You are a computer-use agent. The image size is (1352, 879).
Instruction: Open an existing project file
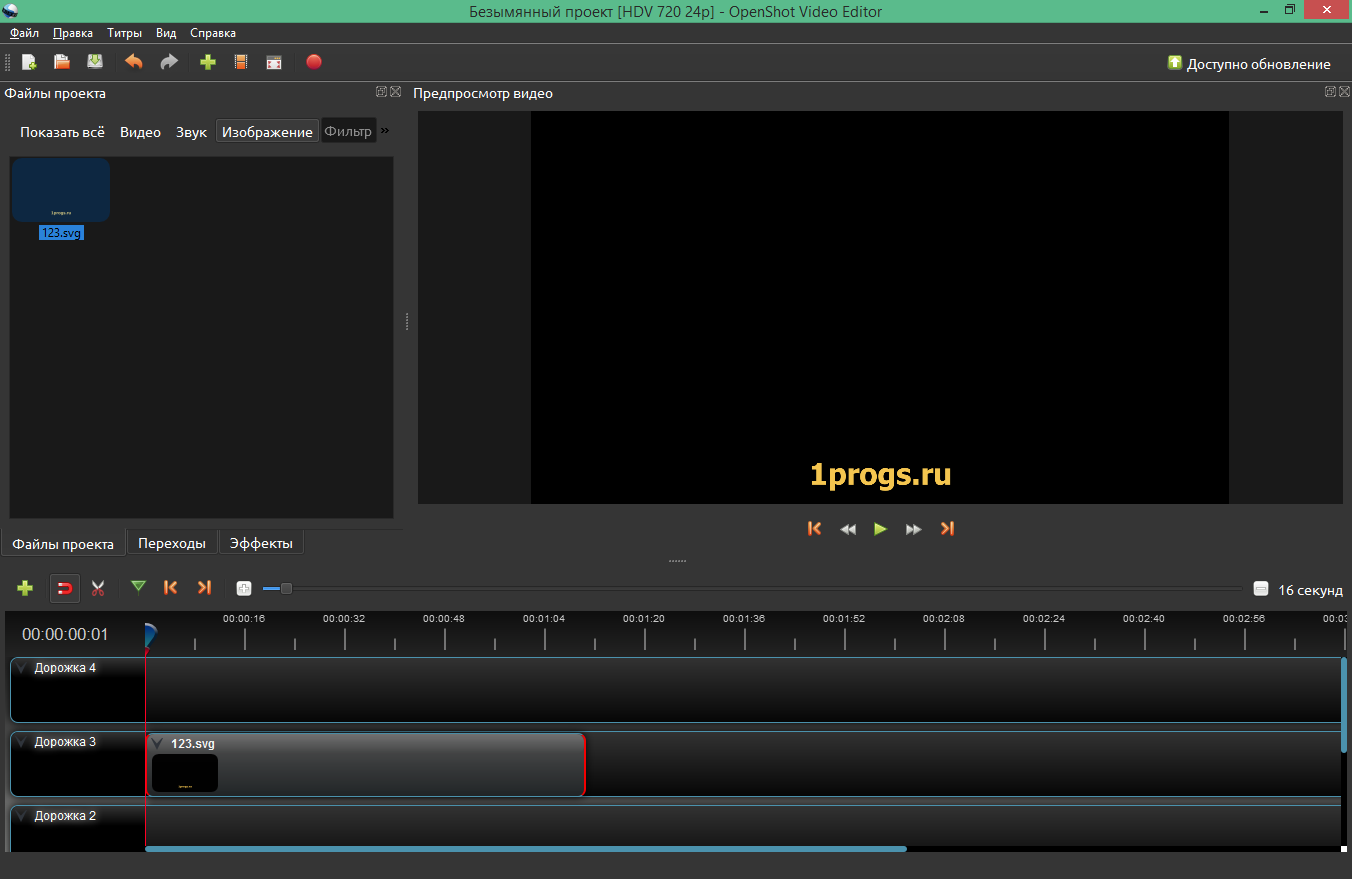[x=61, y=61]
